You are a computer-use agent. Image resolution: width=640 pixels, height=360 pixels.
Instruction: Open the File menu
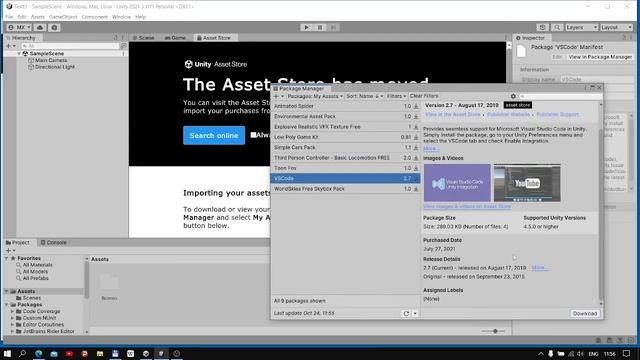pos(9,17)
